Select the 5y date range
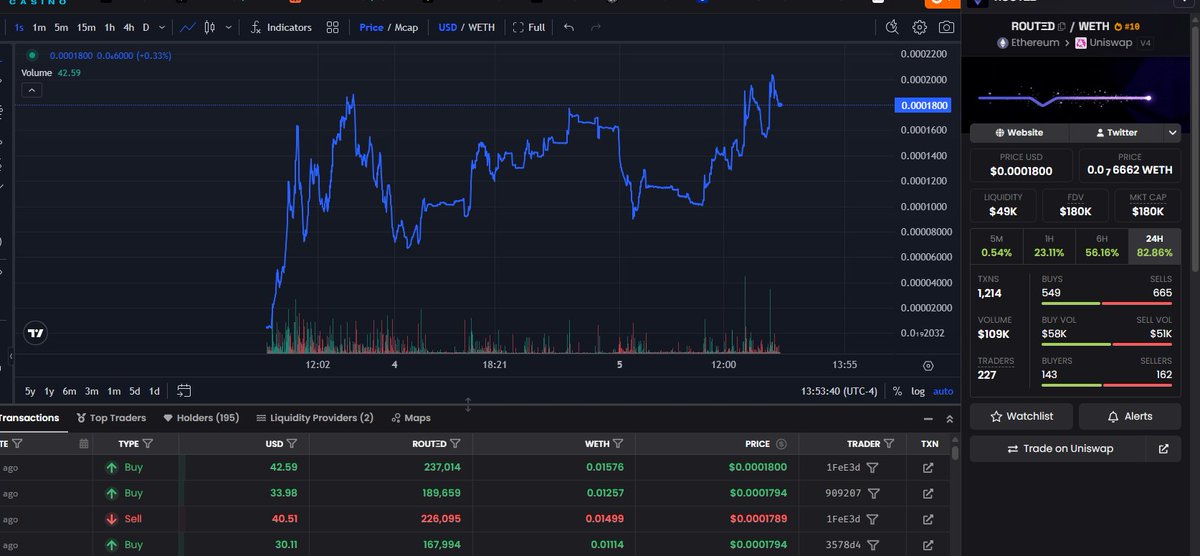Viewport: 1200px width, 556px height. 31,391
